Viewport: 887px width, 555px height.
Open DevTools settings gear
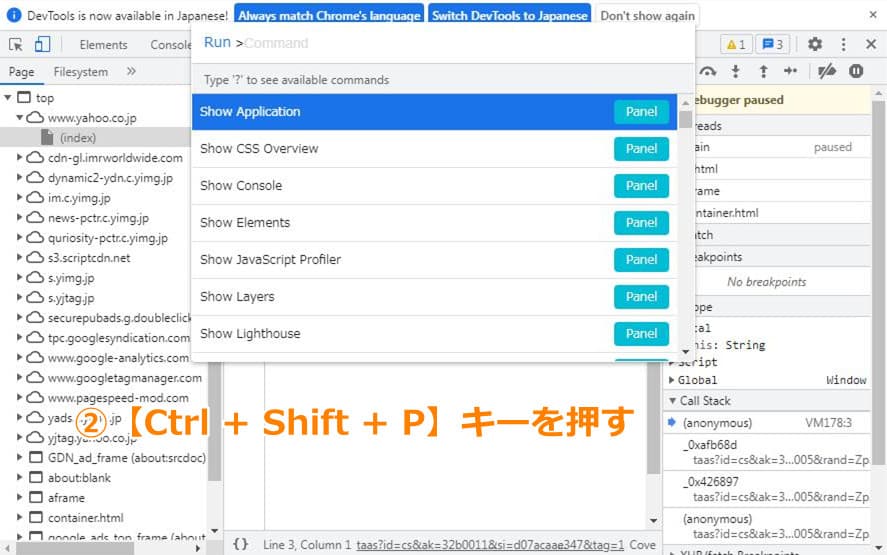click(815, 44)
